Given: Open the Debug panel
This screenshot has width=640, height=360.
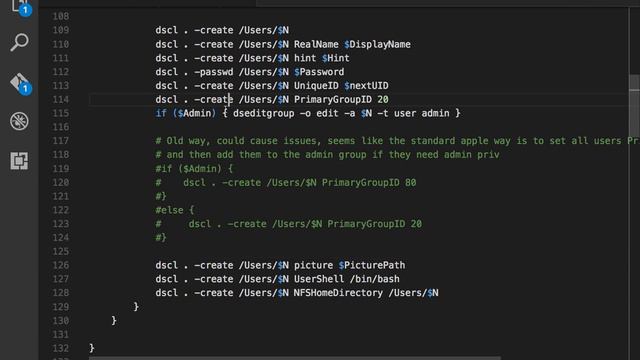Looking at the screenshot, I should click(19, 121).
